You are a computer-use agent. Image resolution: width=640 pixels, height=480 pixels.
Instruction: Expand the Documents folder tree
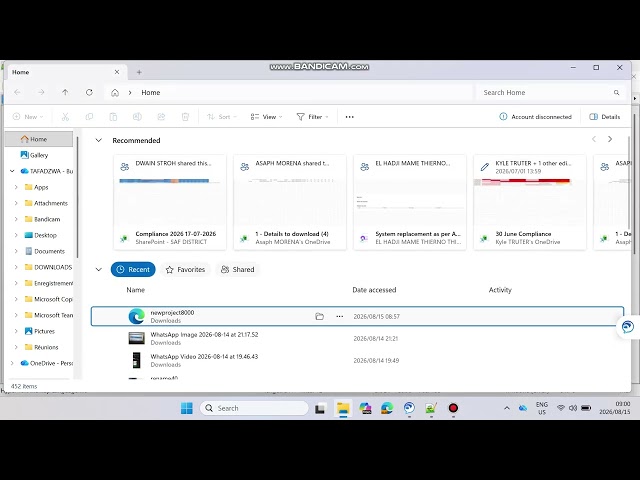click(x=16, y=251)
